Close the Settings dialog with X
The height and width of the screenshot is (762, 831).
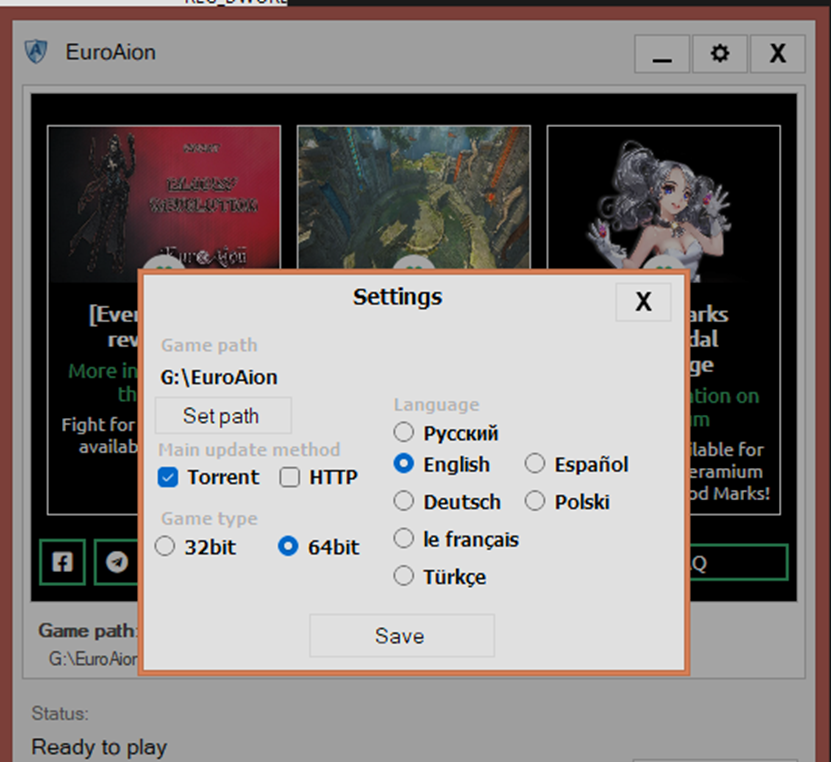[x=643, y=301]
